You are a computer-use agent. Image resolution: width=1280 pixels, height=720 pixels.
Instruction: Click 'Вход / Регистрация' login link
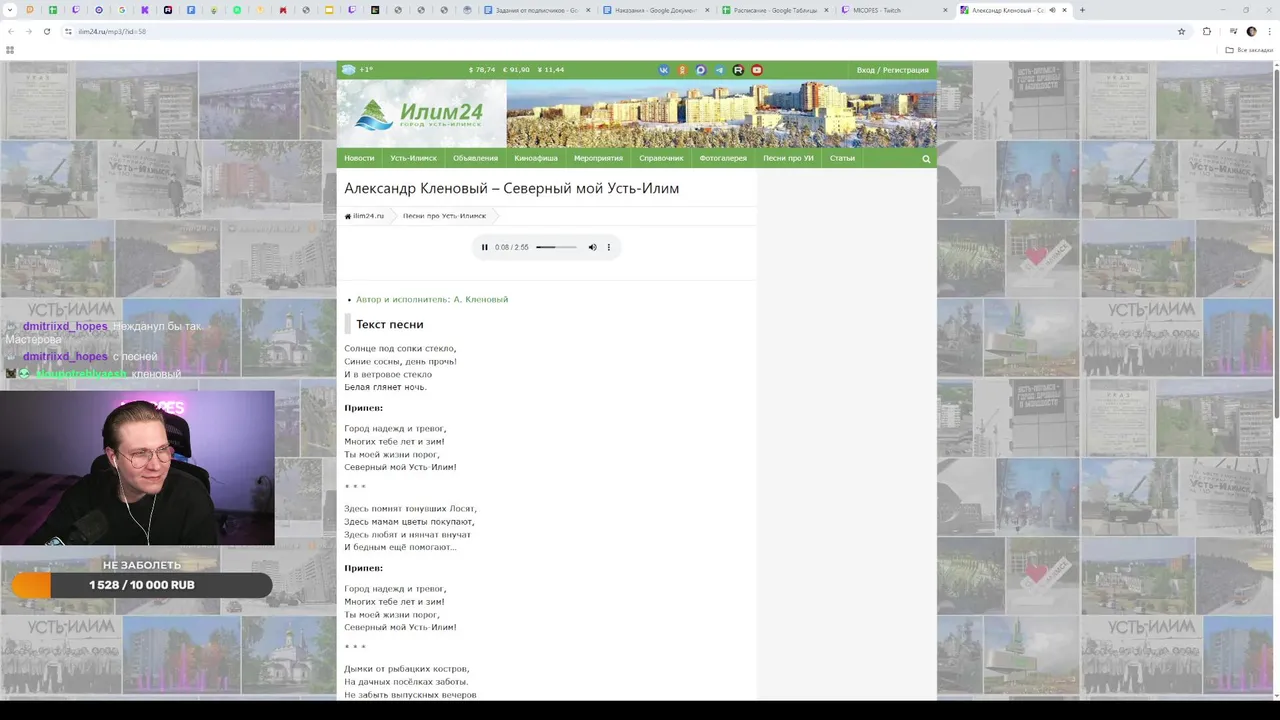892,70
